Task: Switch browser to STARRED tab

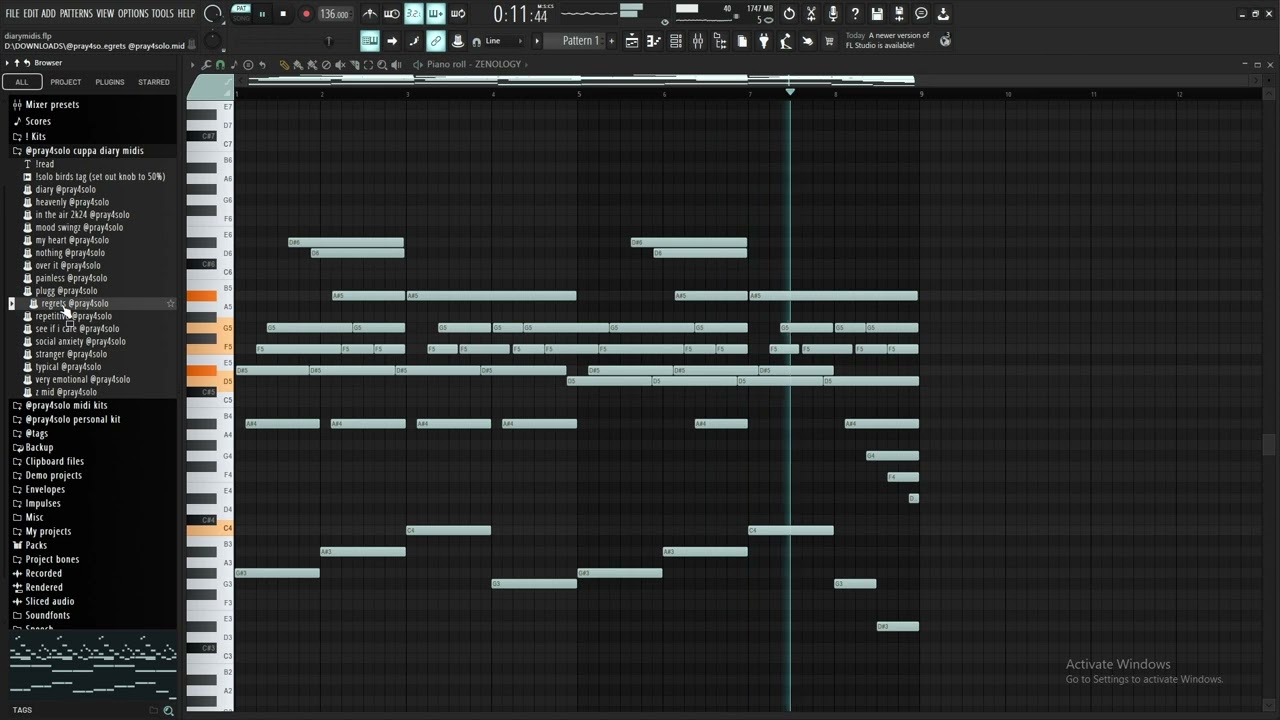Action: (x=154, y=82)
